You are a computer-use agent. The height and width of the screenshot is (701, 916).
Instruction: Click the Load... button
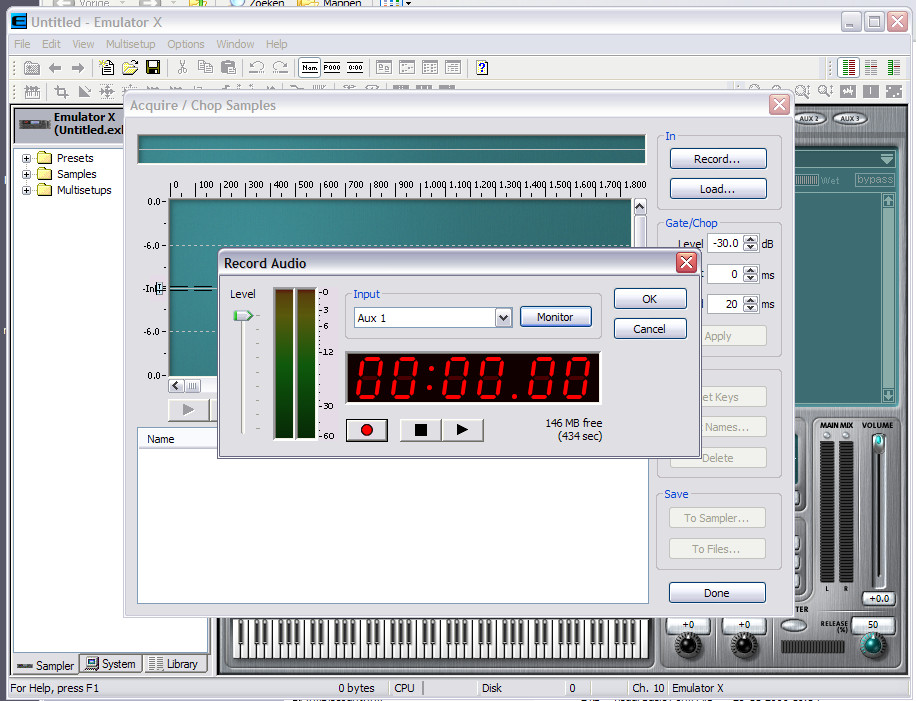(x=718, y=189)
